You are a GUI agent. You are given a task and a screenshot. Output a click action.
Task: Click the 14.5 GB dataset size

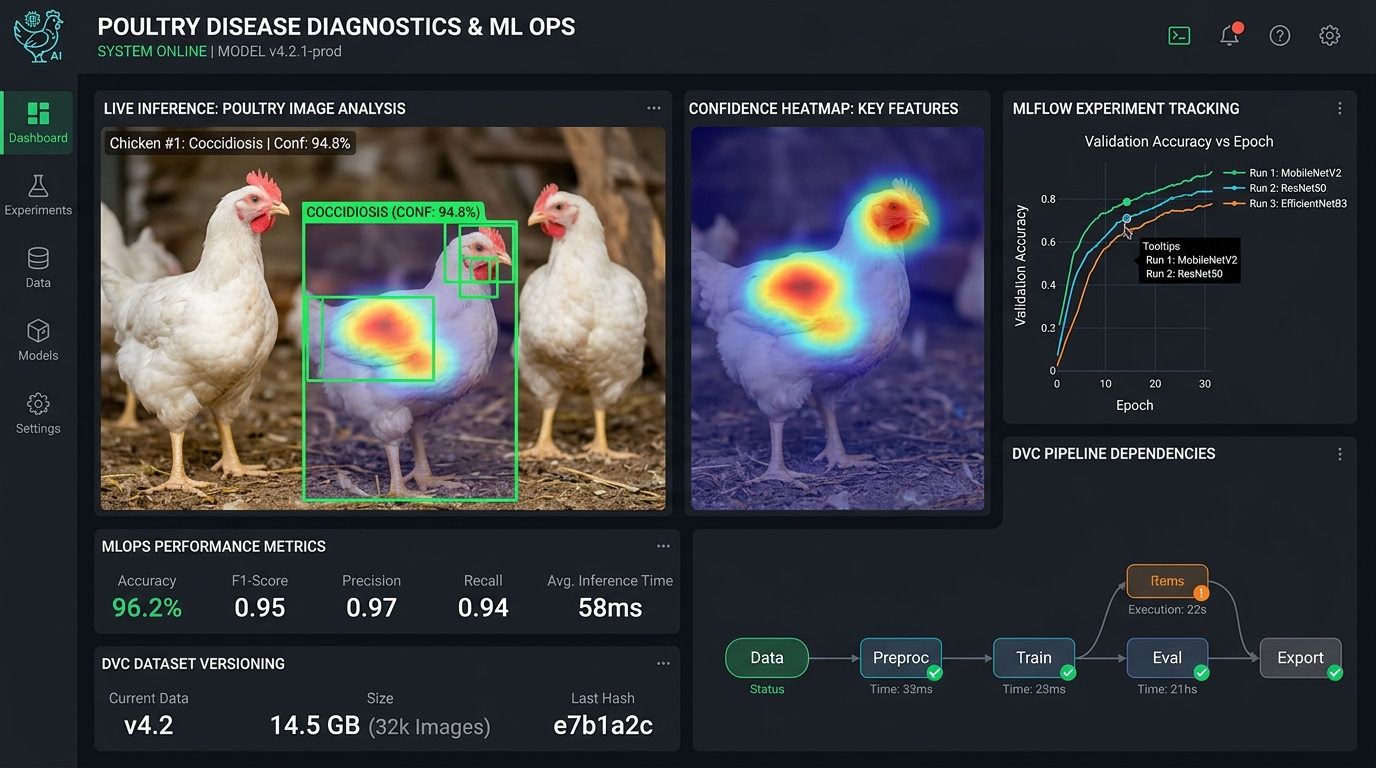315,725
